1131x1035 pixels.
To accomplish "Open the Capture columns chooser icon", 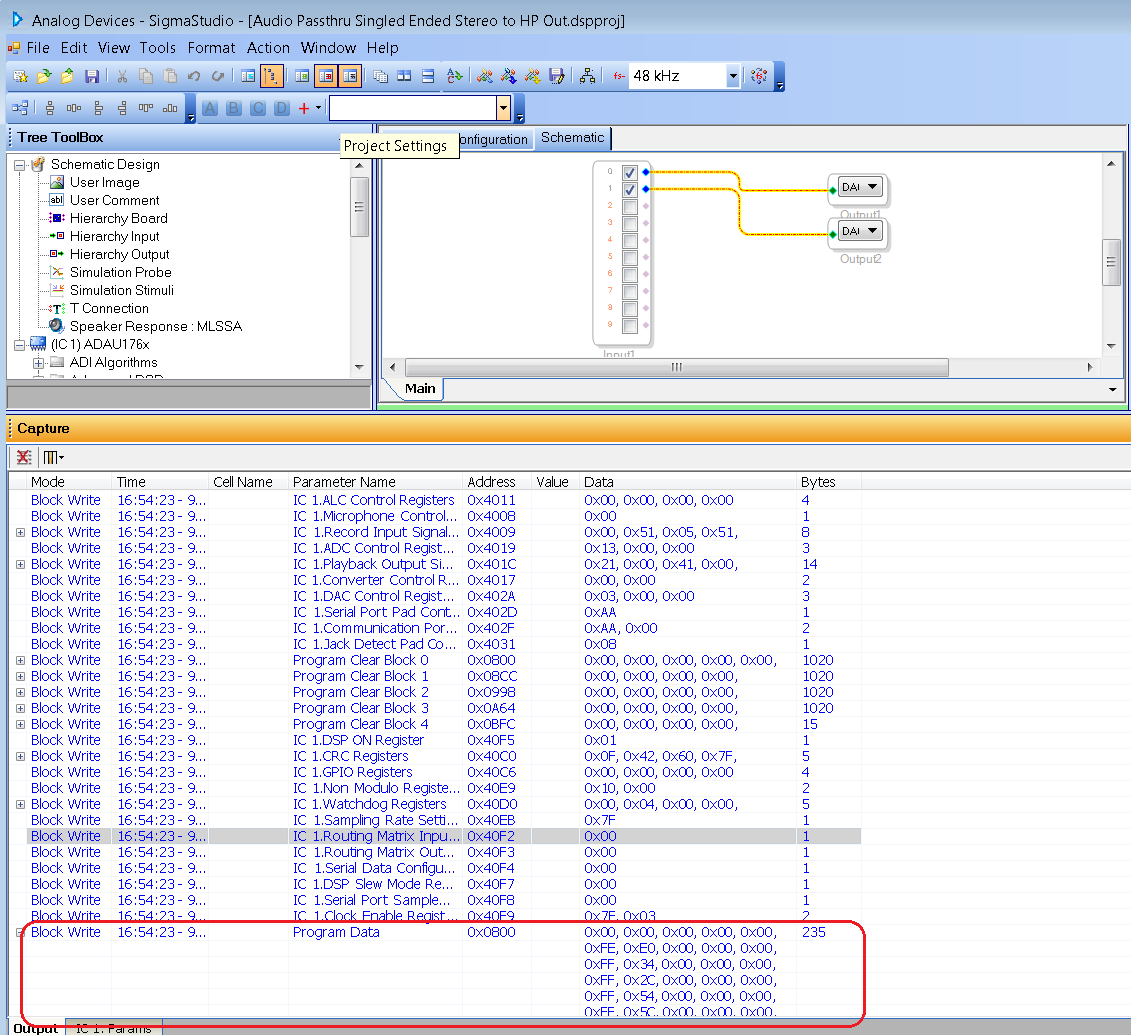I will (x=53, y=457).
